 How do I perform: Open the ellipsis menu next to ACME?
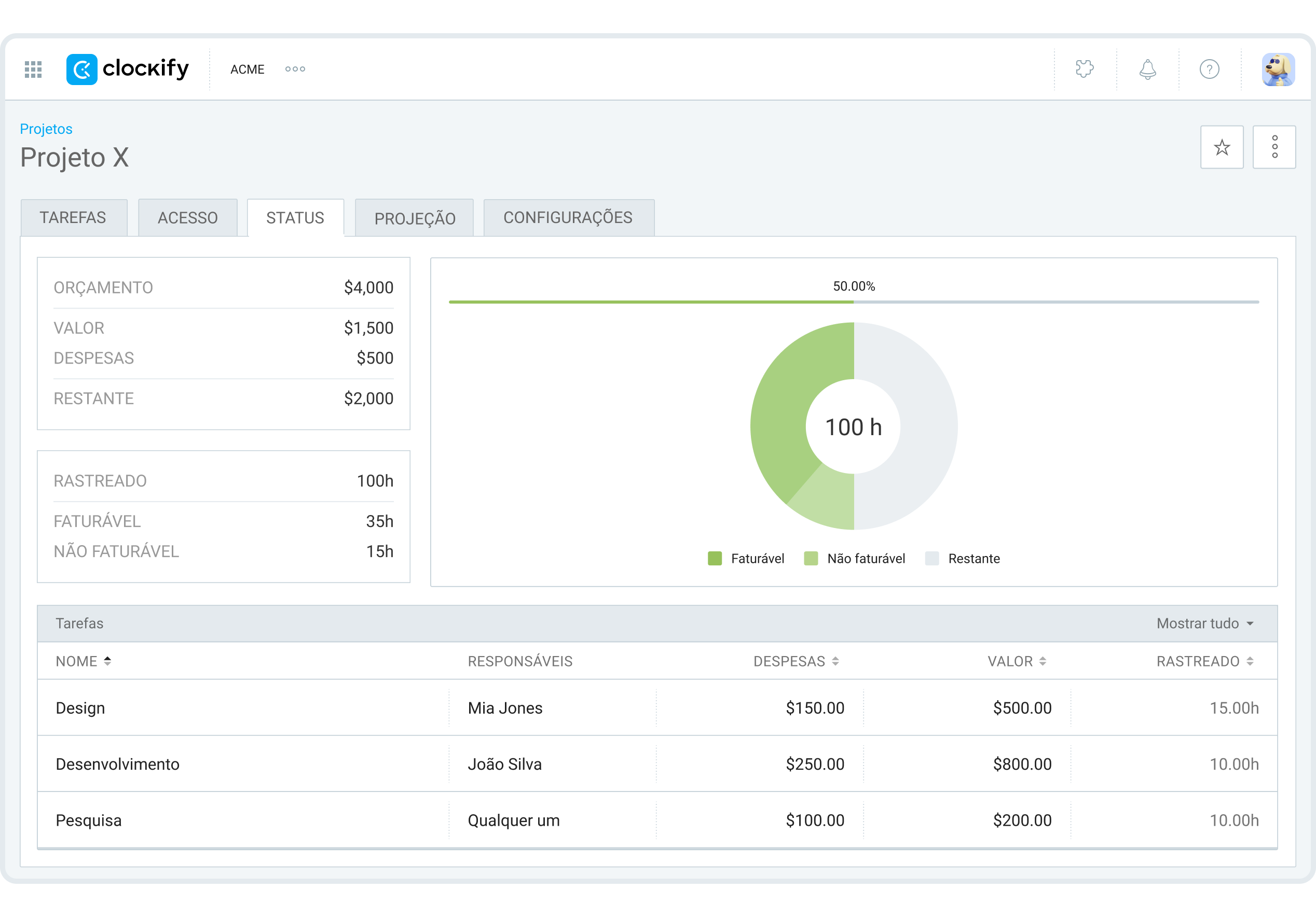(295, 70)
